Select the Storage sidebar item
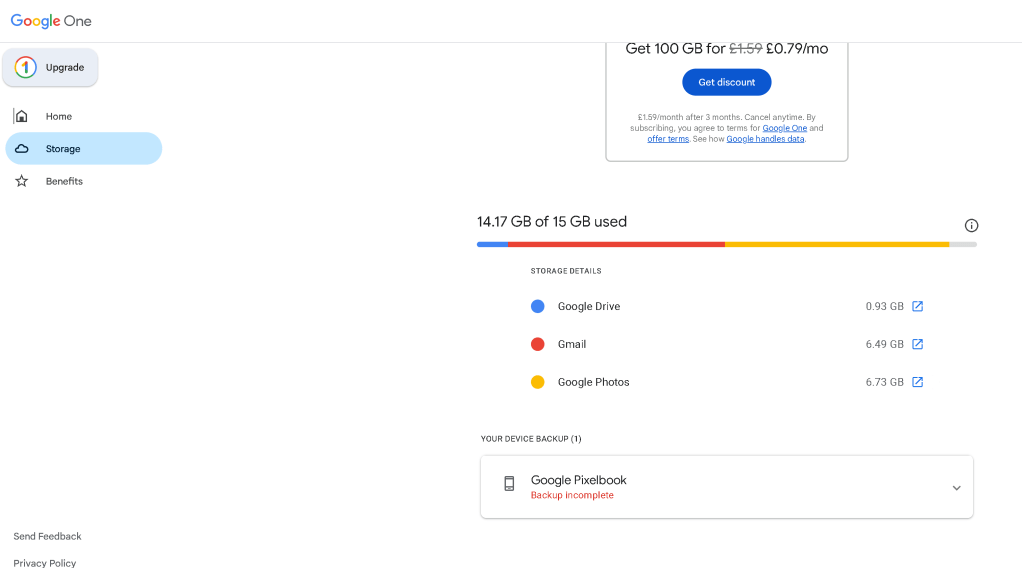This screenshot has width=1022, height=568. point(83,149)
